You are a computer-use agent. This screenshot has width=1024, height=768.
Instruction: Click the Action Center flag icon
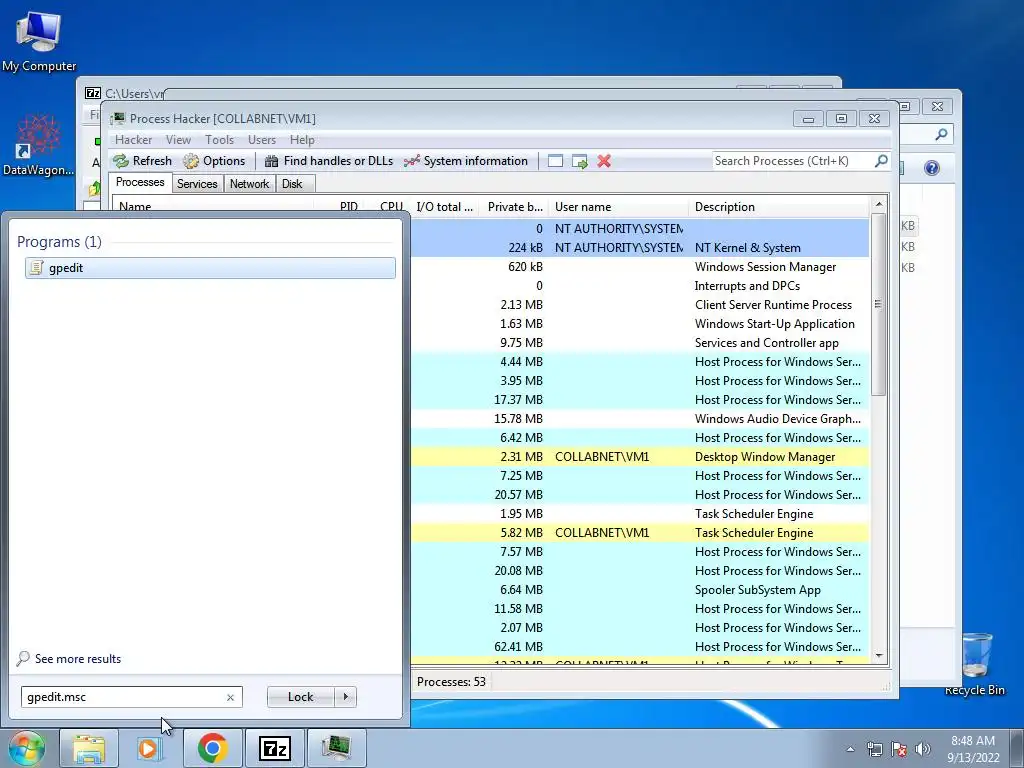click(899, 749)
